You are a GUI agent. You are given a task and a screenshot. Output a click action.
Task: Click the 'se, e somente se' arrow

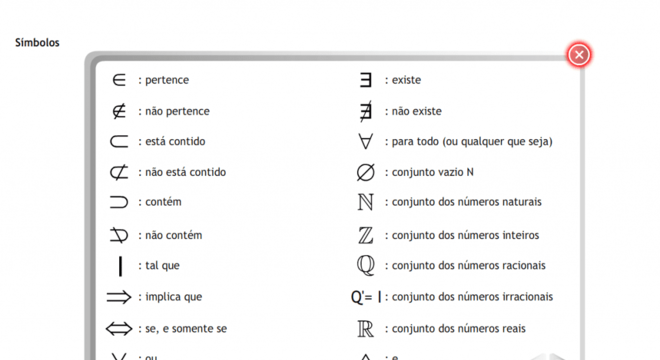coord(119,328)
